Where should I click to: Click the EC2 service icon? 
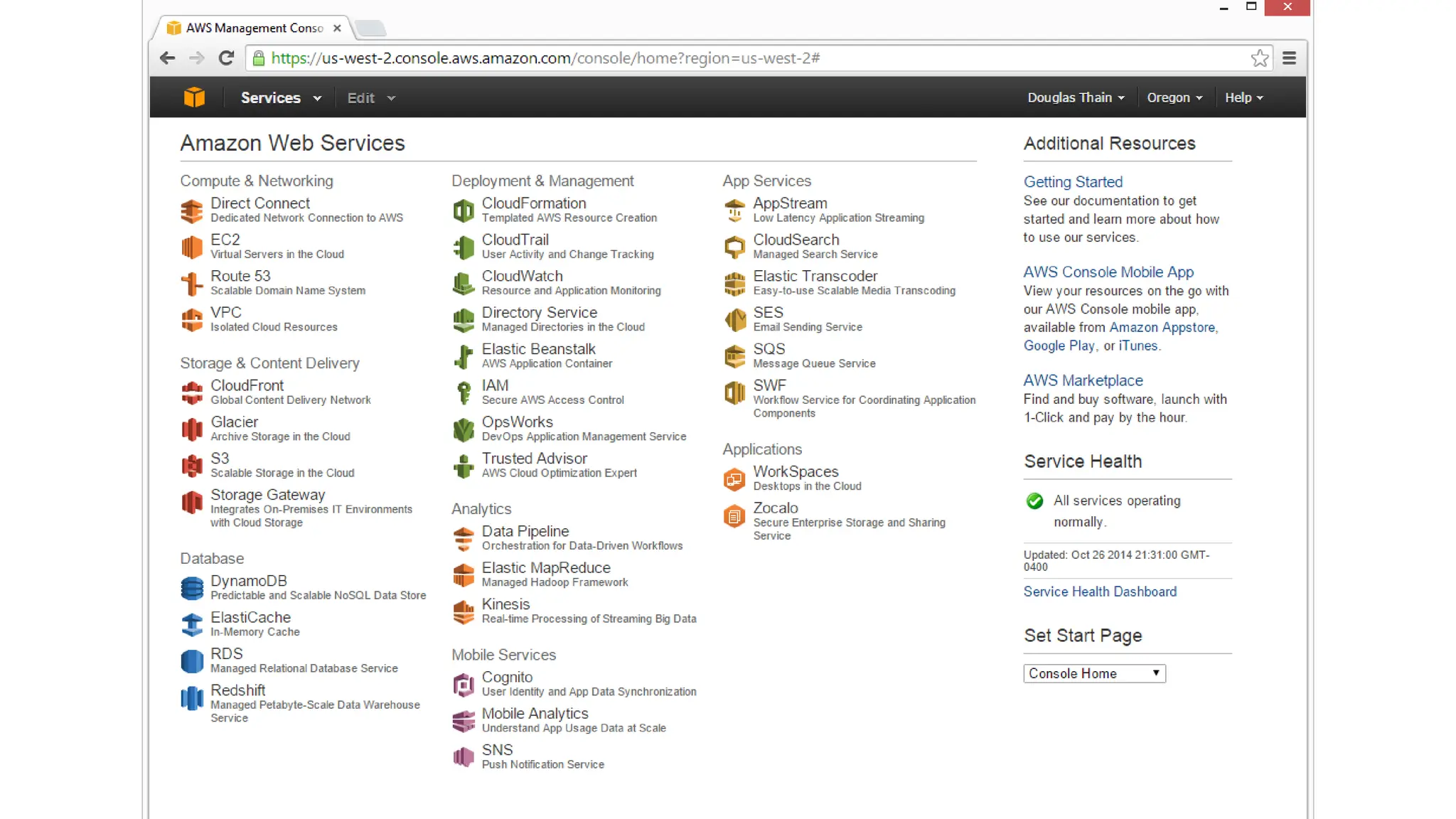191,247
